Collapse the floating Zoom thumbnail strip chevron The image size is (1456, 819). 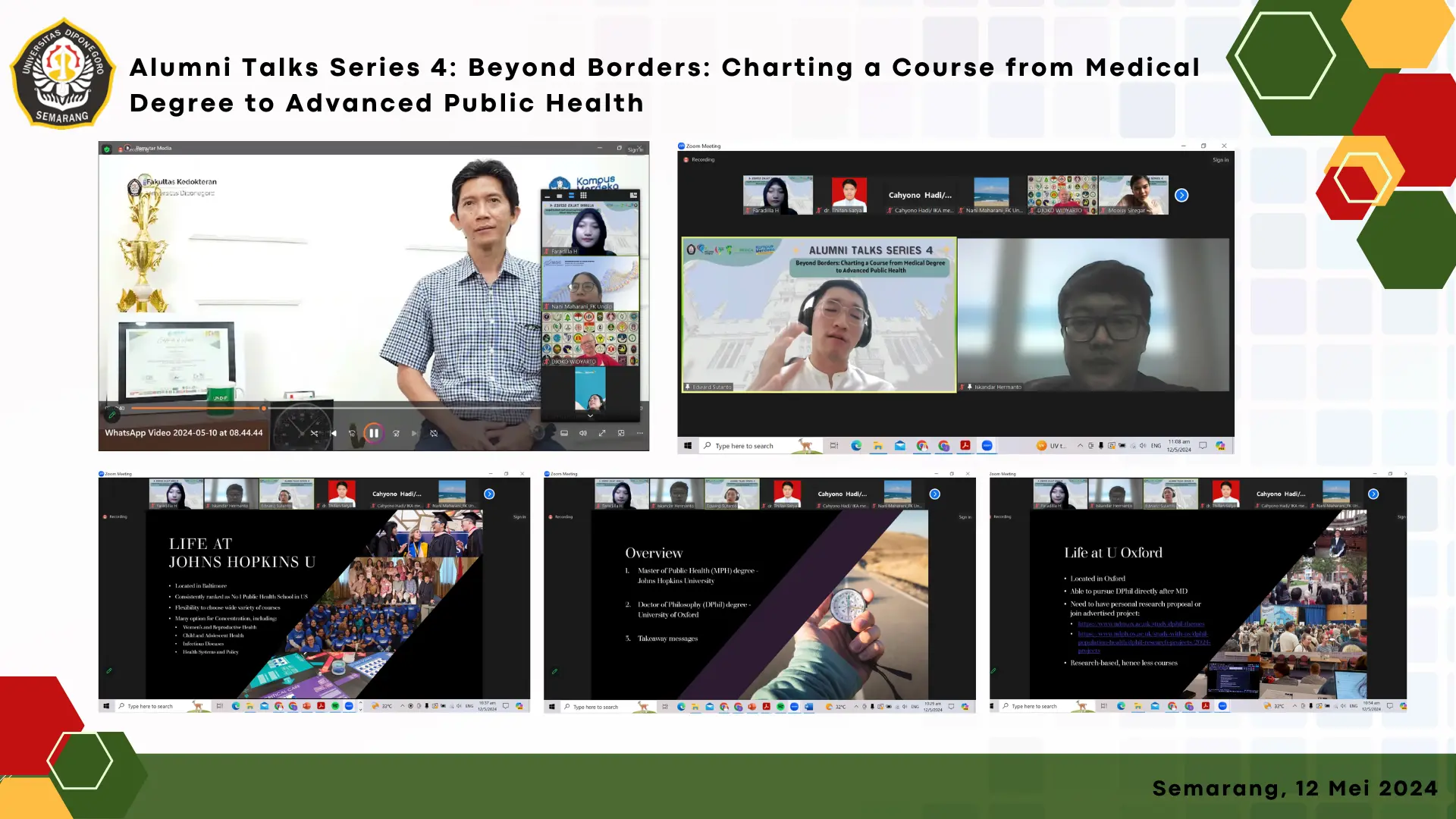[x=590, y=416]
